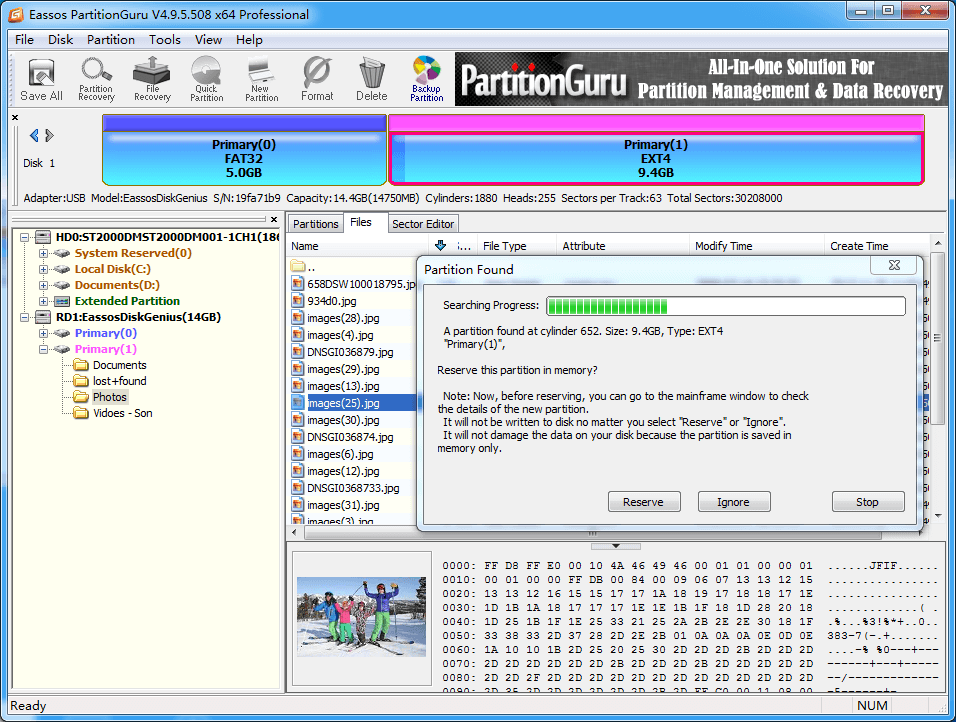This screenshot has height=722, width=956.
Task: Select the 934d0.jpg file icon
Action: click(298, 301)
